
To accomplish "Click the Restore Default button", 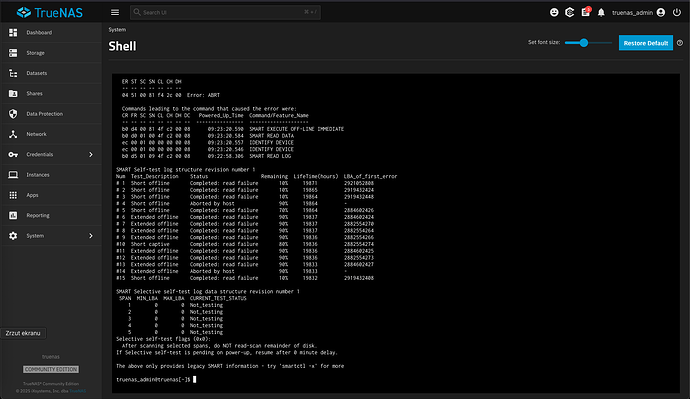I will (x=646, y=43).
